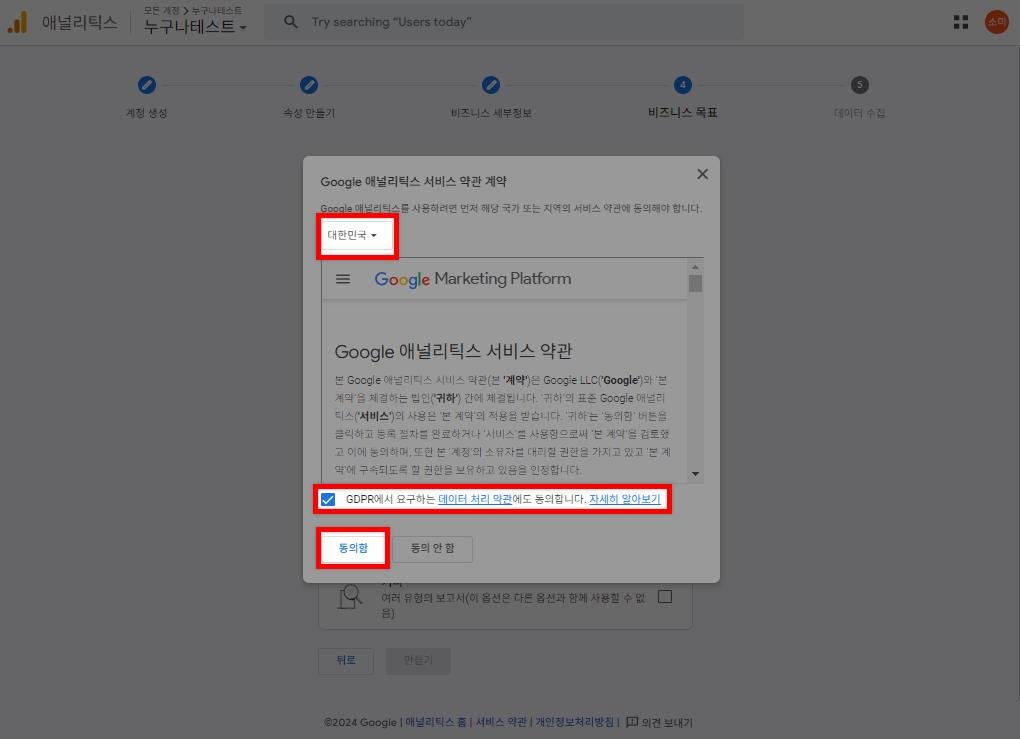Click the 뒤로 back button
The image size is (1020, 739).
[346, 660]
